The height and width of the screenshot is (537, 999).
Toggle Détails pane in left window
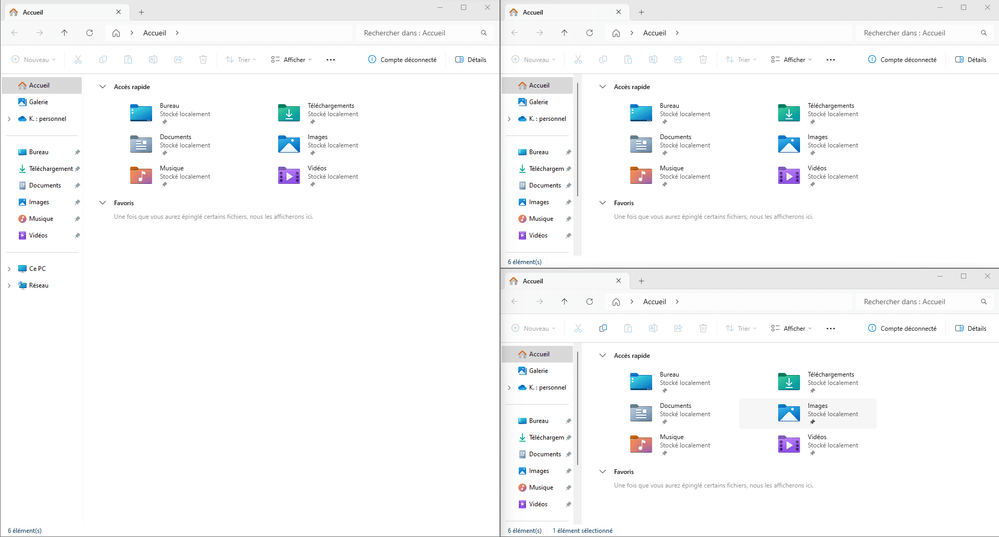point(471,59)
